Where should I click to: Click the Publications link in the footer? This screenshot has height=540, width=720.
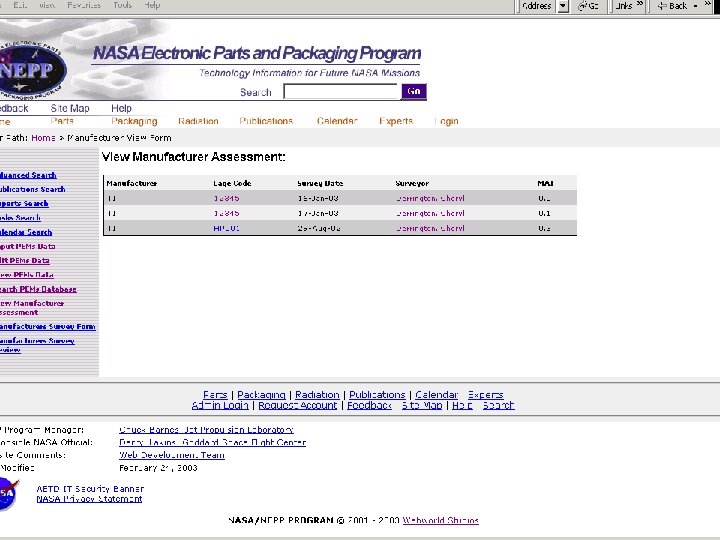(x=377, y=395)
